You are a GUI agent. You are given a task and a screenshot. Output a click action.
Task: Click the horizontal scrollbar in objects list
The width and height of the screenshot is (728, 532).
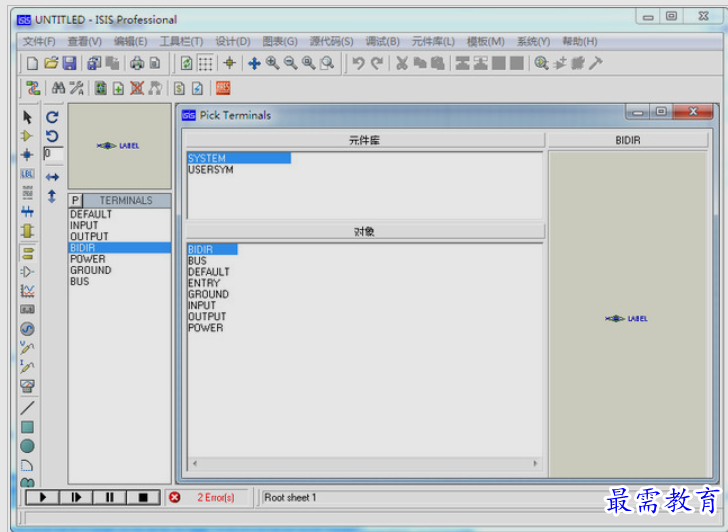[x=364, y=463]
